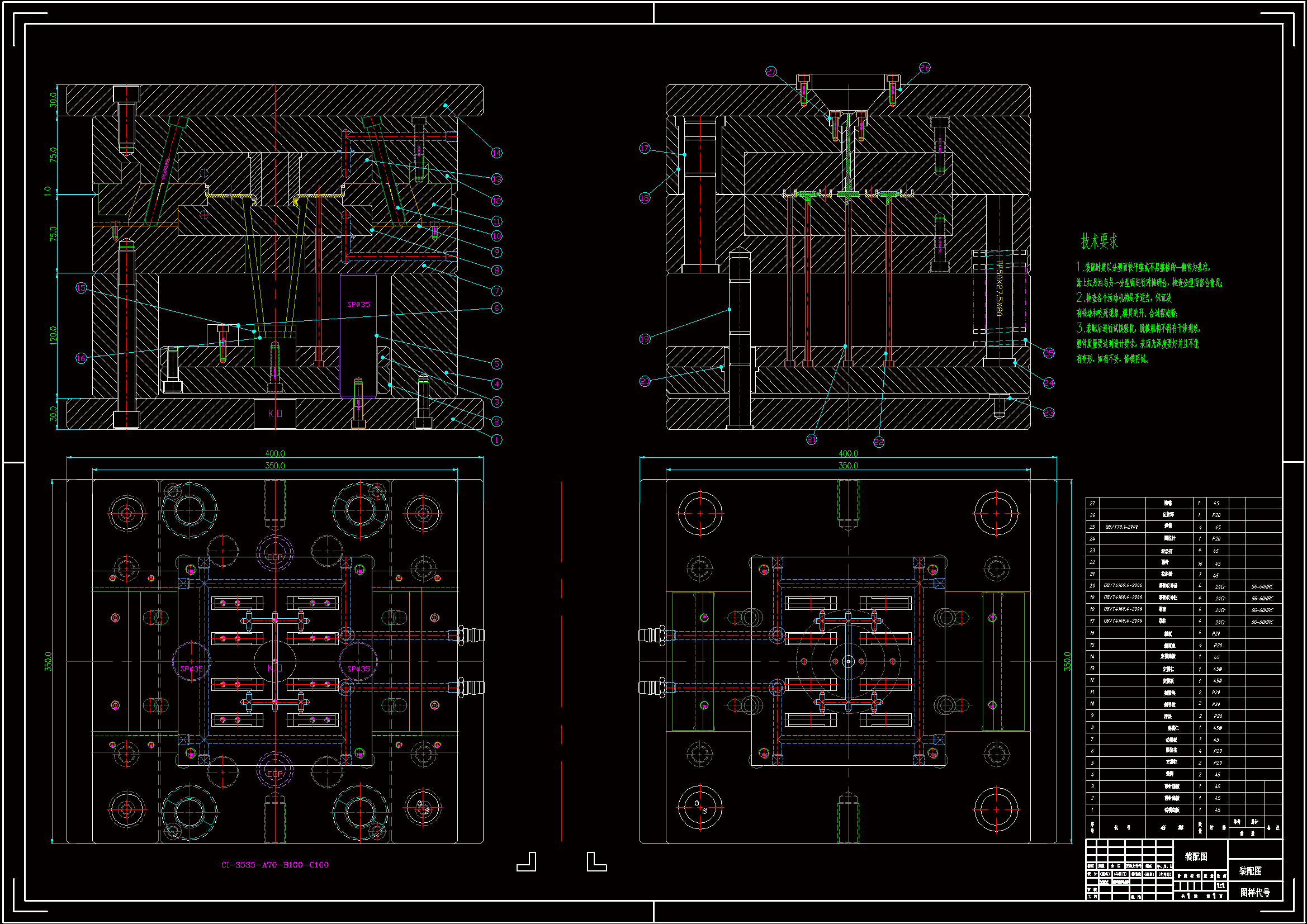Image resolution: width=1307 pixels, height=924 pixels.
Task: Click the yellow TF50X27.5X80 spring label
Action: pos(1000,288)
